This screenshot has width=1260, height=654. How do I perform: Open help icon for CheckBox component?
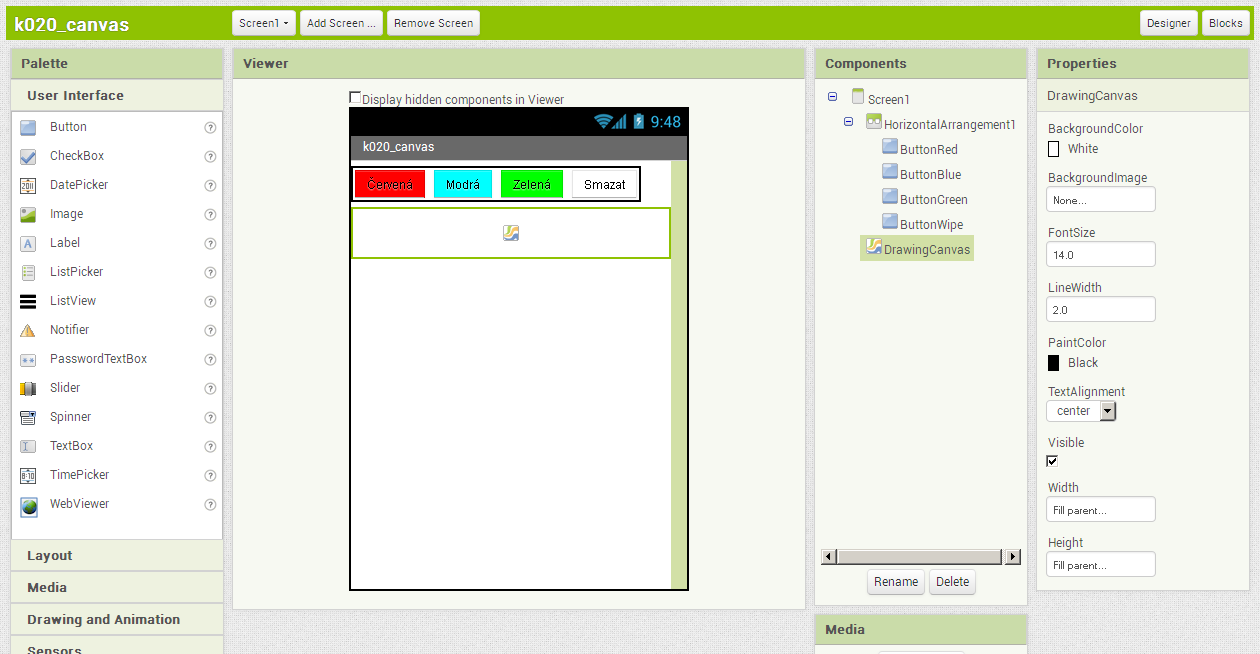tap(210, 157)
